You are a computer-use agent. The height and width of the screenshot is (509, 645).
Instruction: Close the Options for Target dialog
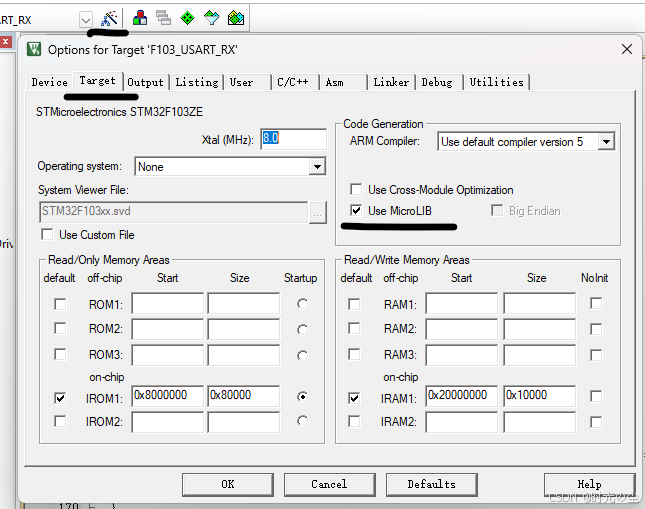[626, 49]
